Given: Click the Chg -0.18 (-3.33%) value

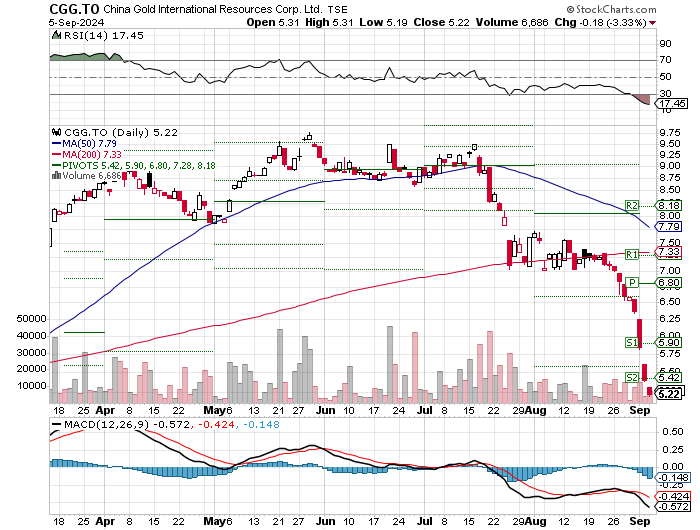Looking at the screenshot, I should [x=600, y=22].
